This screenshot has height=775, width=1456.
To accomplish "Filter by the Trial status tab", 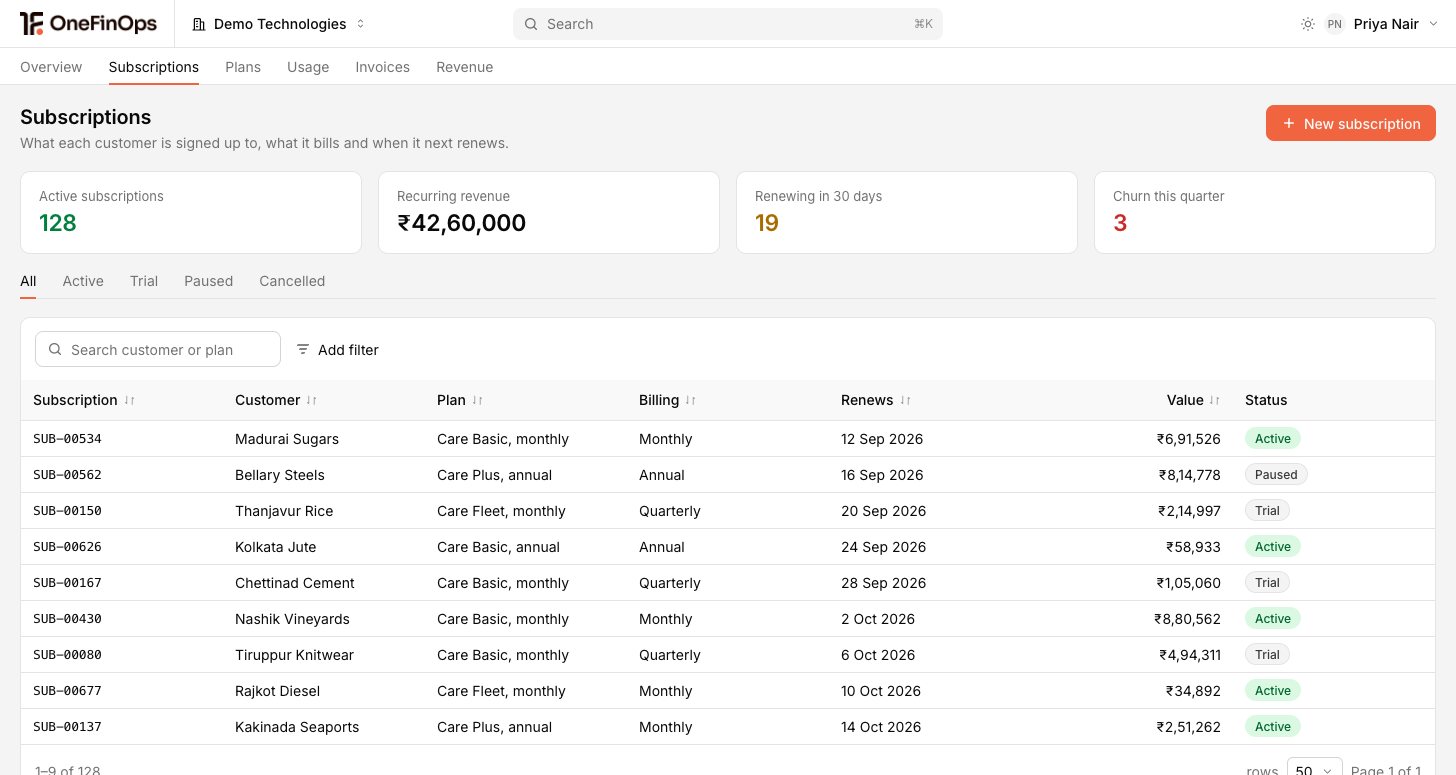I will (x=144, y=281).
